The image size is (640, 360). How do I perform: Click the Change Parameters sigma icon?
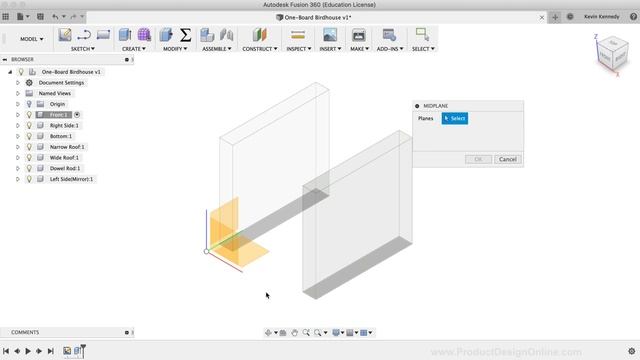(x=186, y=35)
